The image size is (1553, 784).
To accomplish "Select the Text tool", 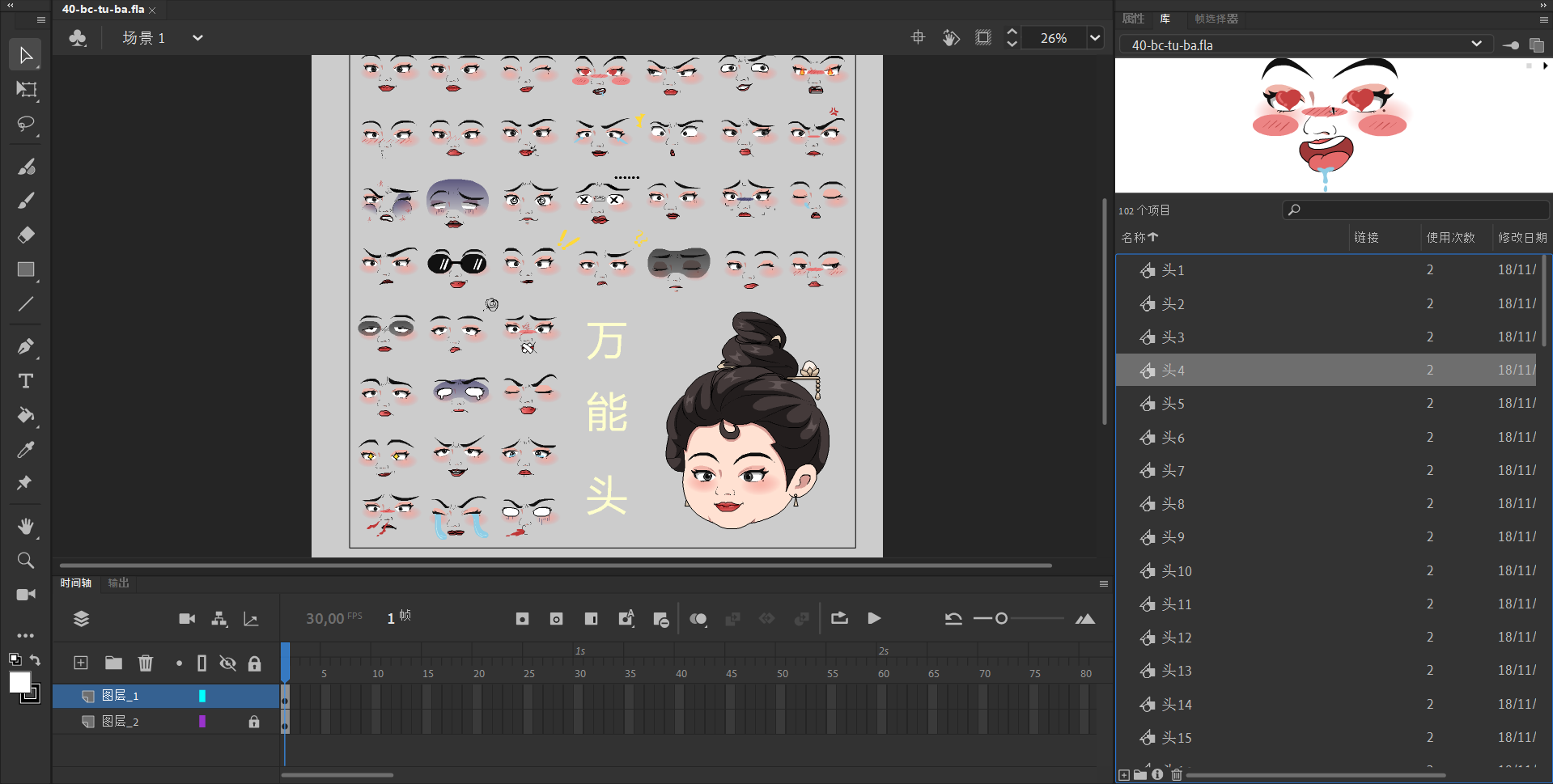I will [x=26, y=380].
